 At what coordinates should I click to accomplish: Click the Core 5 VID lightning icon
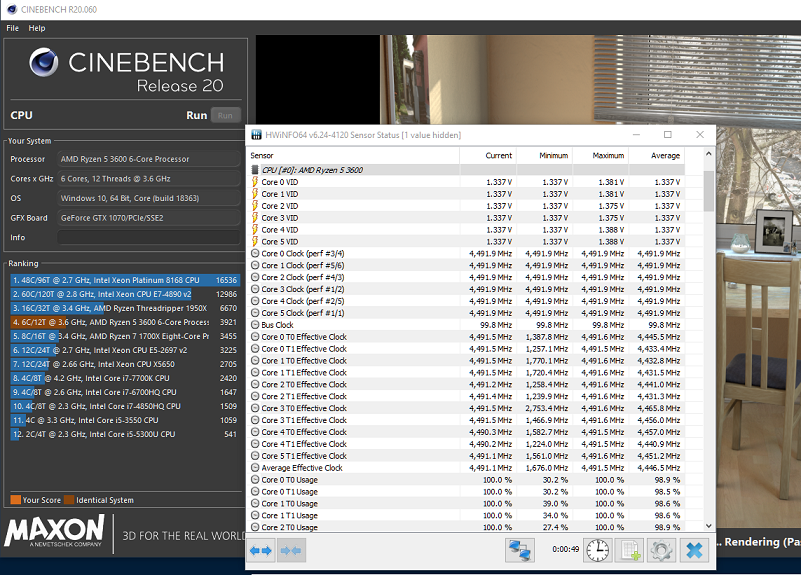point(255,242)
